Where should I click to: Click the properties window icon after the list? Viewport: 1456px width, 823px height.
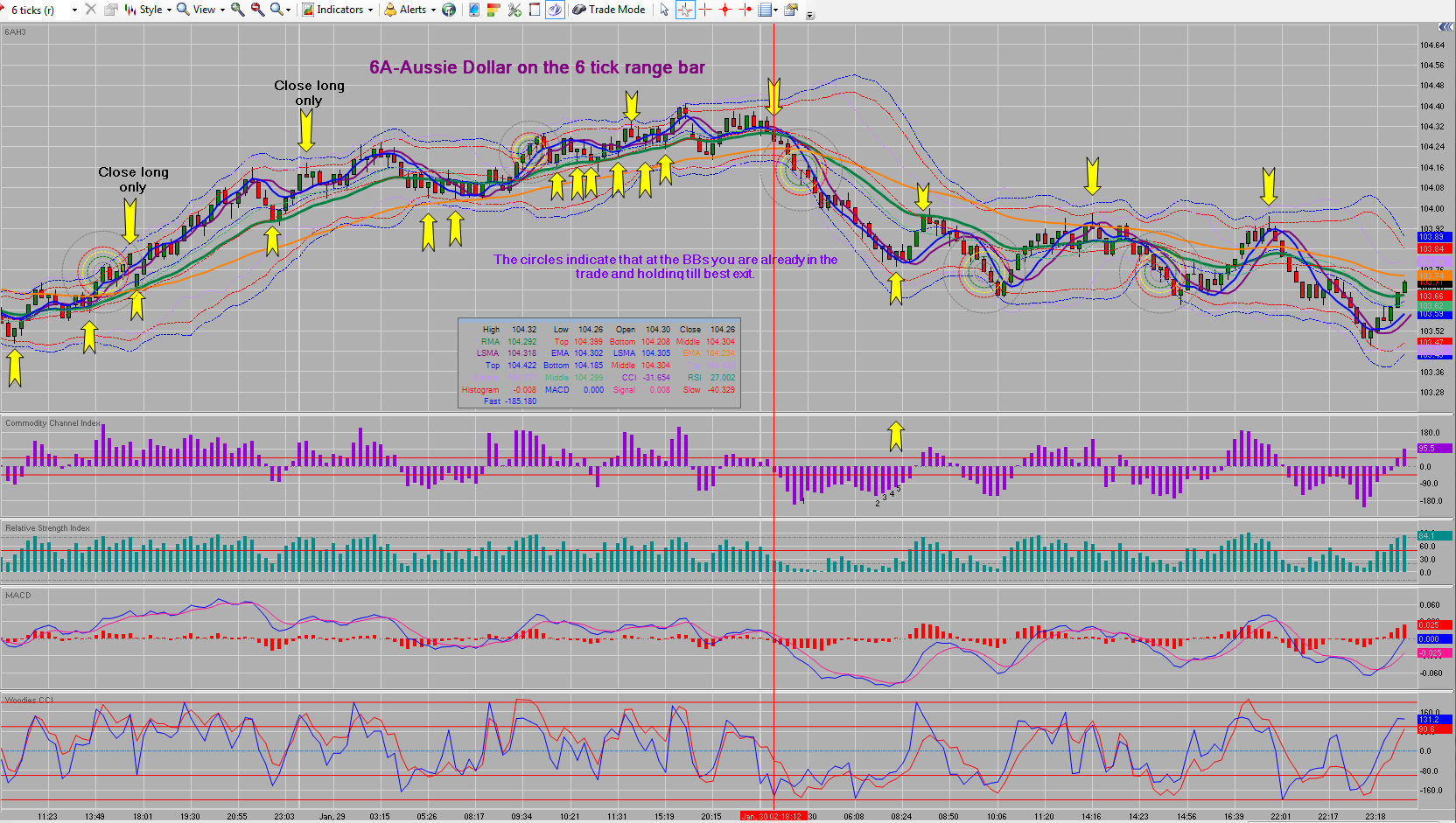pos(792,10)
